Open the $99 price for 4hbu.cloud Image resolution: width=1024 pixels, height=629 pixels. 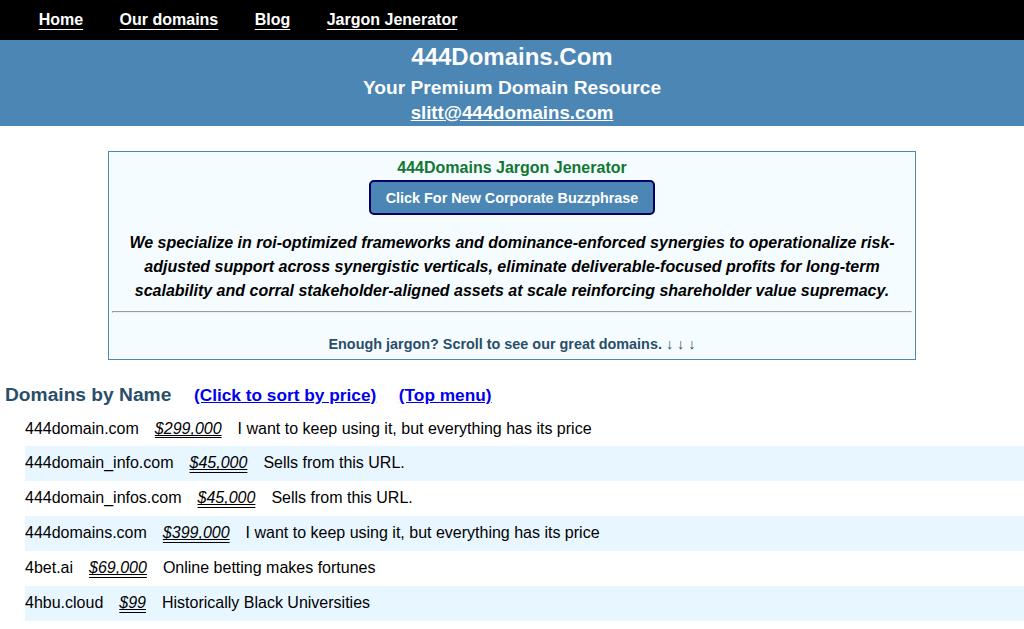132,603
